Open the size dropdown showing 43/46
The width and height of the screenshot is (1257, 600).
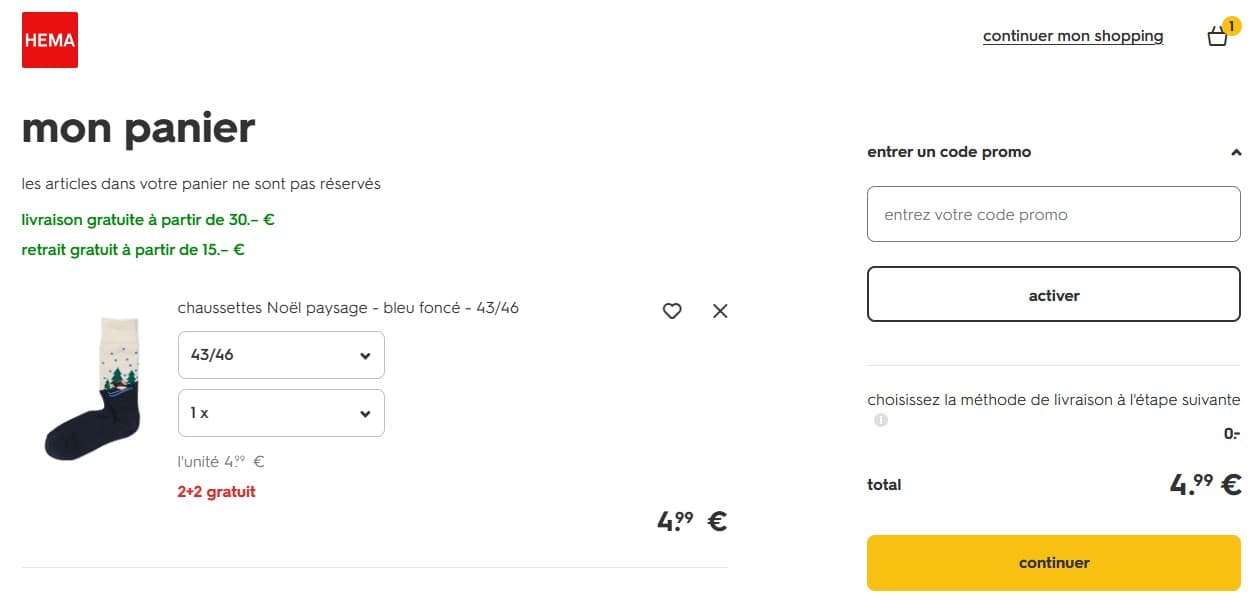click(280, 355)
